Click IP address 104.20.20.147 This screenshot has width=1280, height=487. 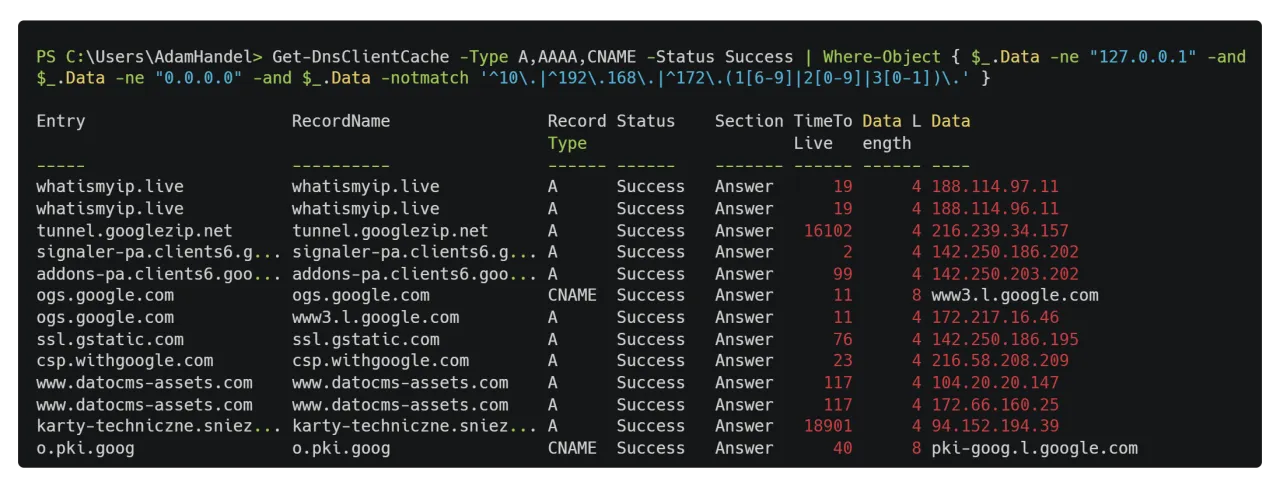tap(995, 383)
